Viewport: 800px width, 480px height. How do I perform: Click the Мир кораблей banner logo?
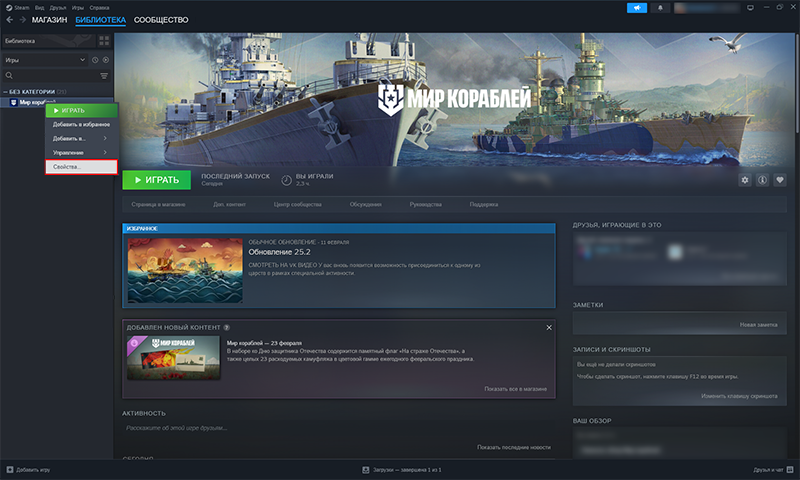[x=454, y=99]
